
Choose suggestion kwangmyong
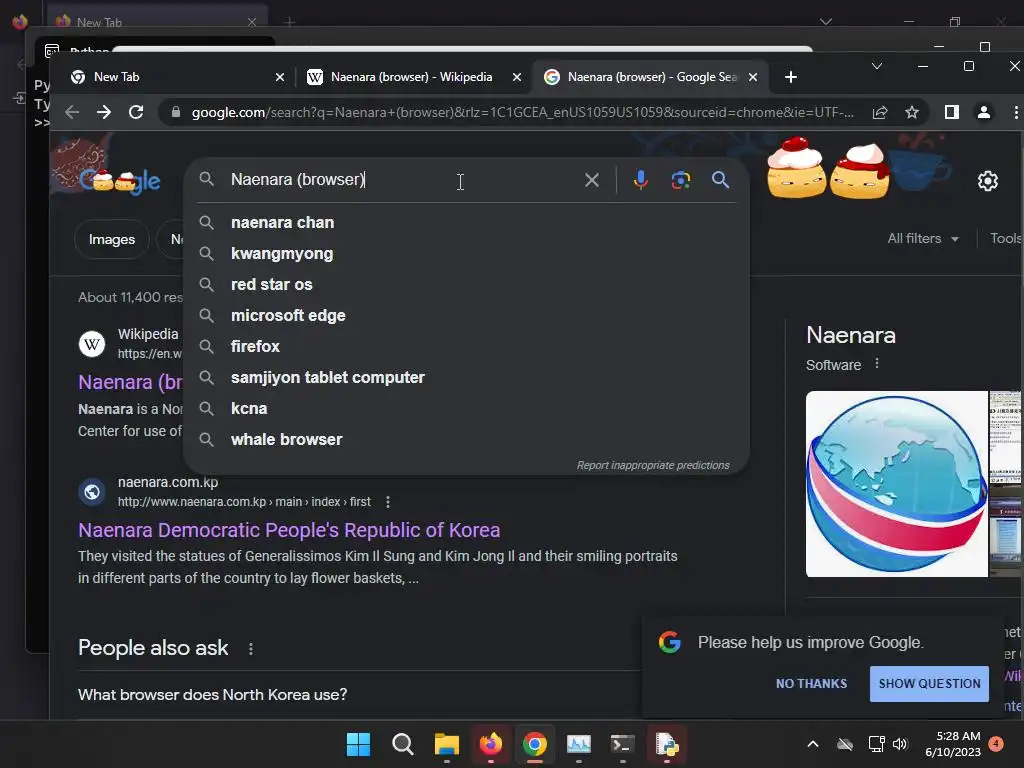click(466, 253)
